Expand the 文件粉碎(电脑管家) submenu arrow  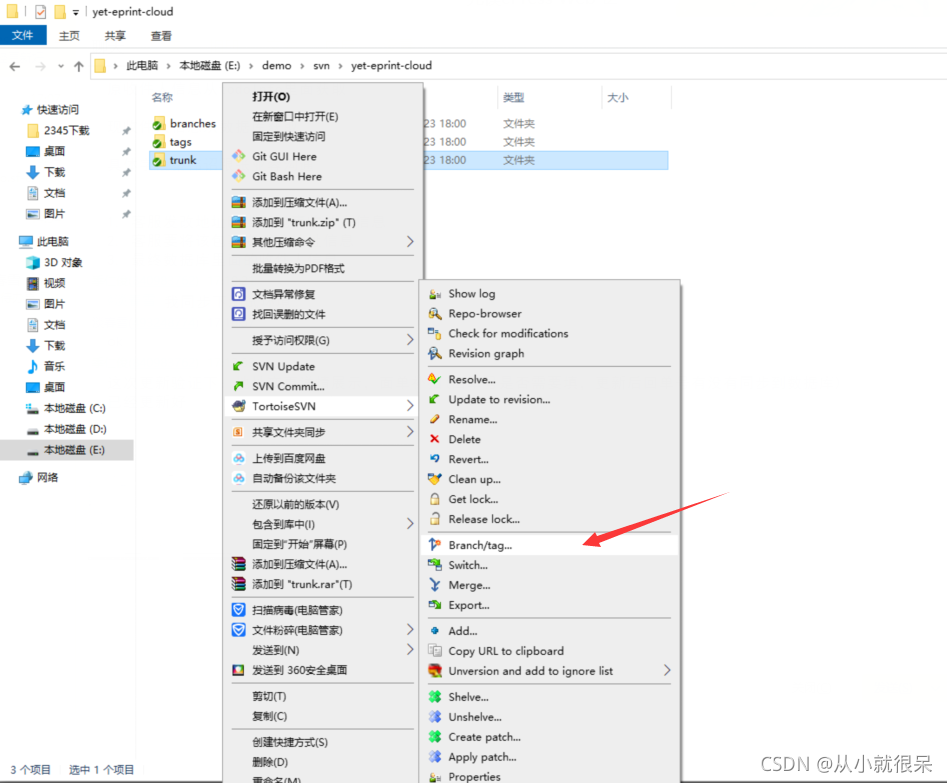(410, 630)
